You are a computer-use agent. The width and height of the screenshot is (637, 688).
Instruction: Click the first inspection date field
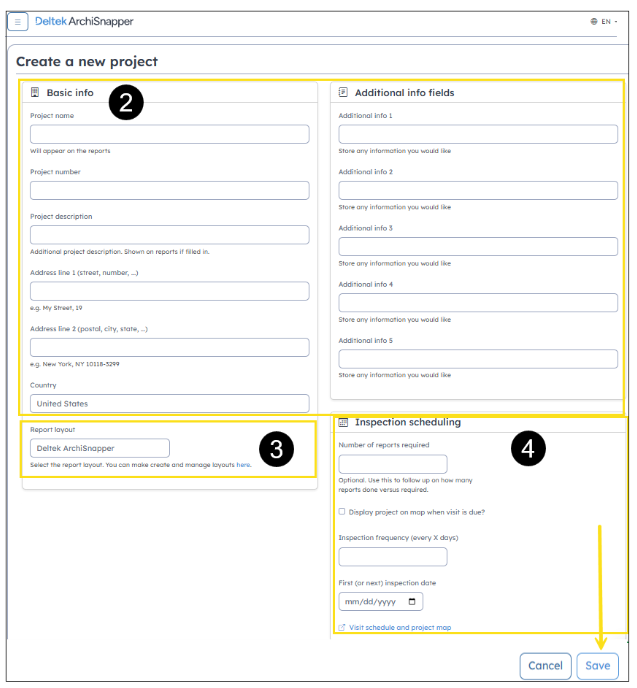point(380,601)
